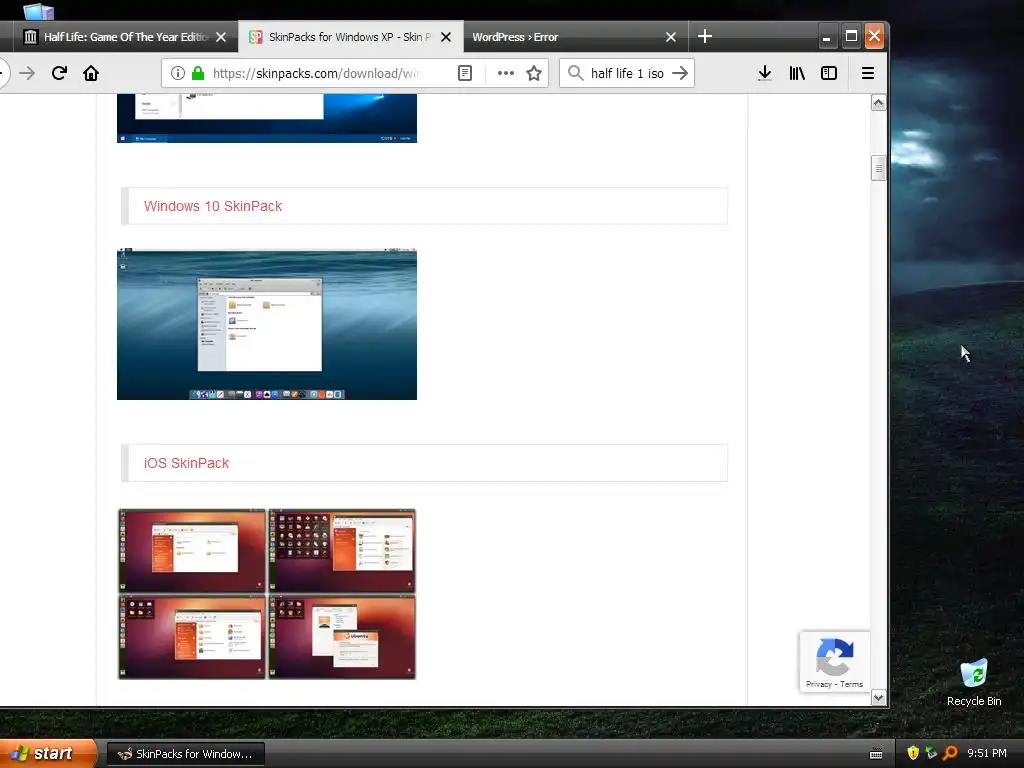Open the Windows 10 SkinPack link
This screenshot has height=768, width=1024.
pyautogui.click(x=213, y=206)
